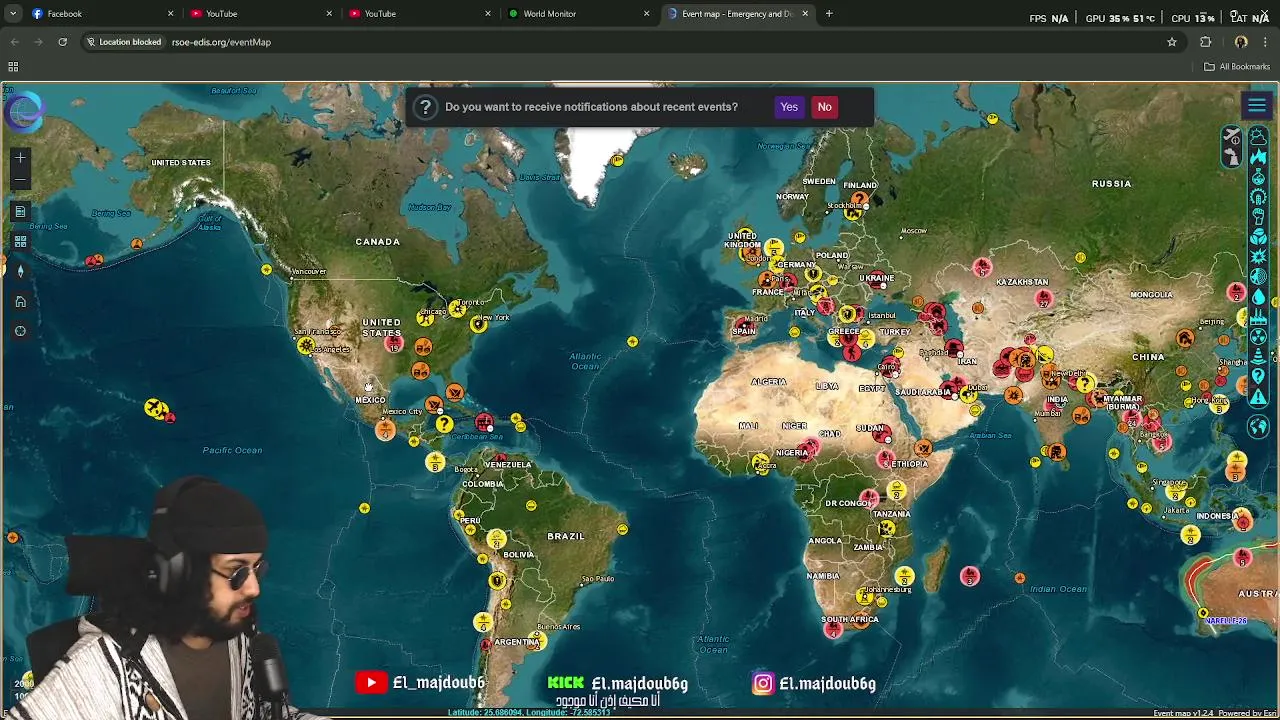Open the hamburger menu on the map
The width and height of the screenshot is (1280, 720).
pyautogui.click(x=1257, y=106)
